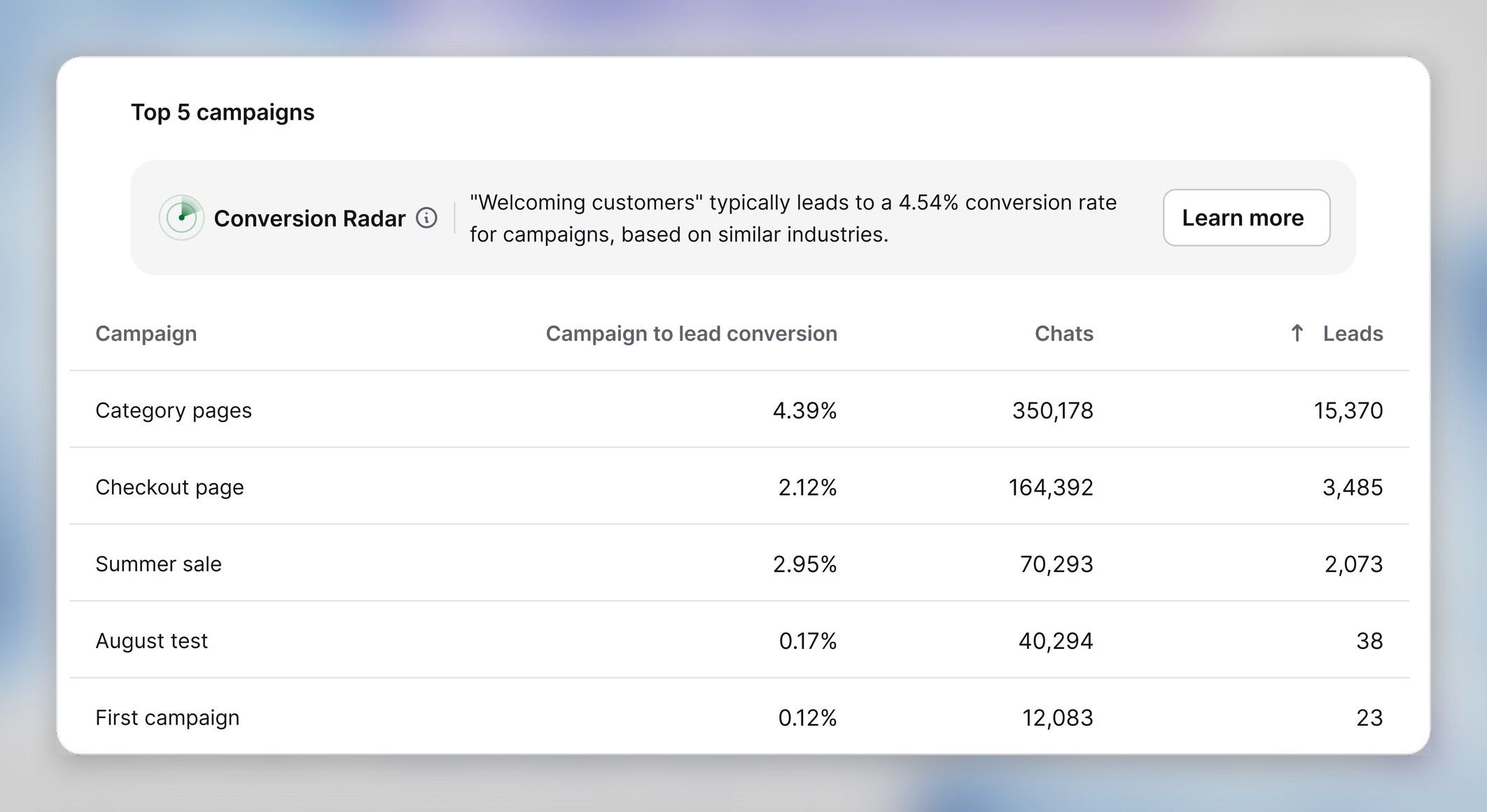The width and height of the screenshot is (1487, 812).
Task: Click the Chats column header
Action: 1063,333
